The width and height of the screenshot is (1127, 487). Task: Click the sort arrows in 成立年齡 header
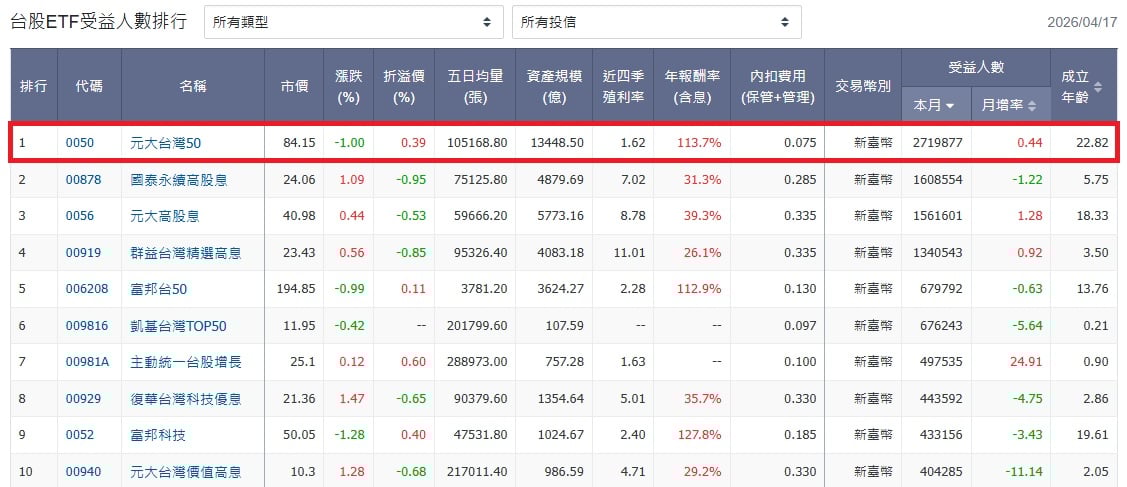click(1097, 87)
